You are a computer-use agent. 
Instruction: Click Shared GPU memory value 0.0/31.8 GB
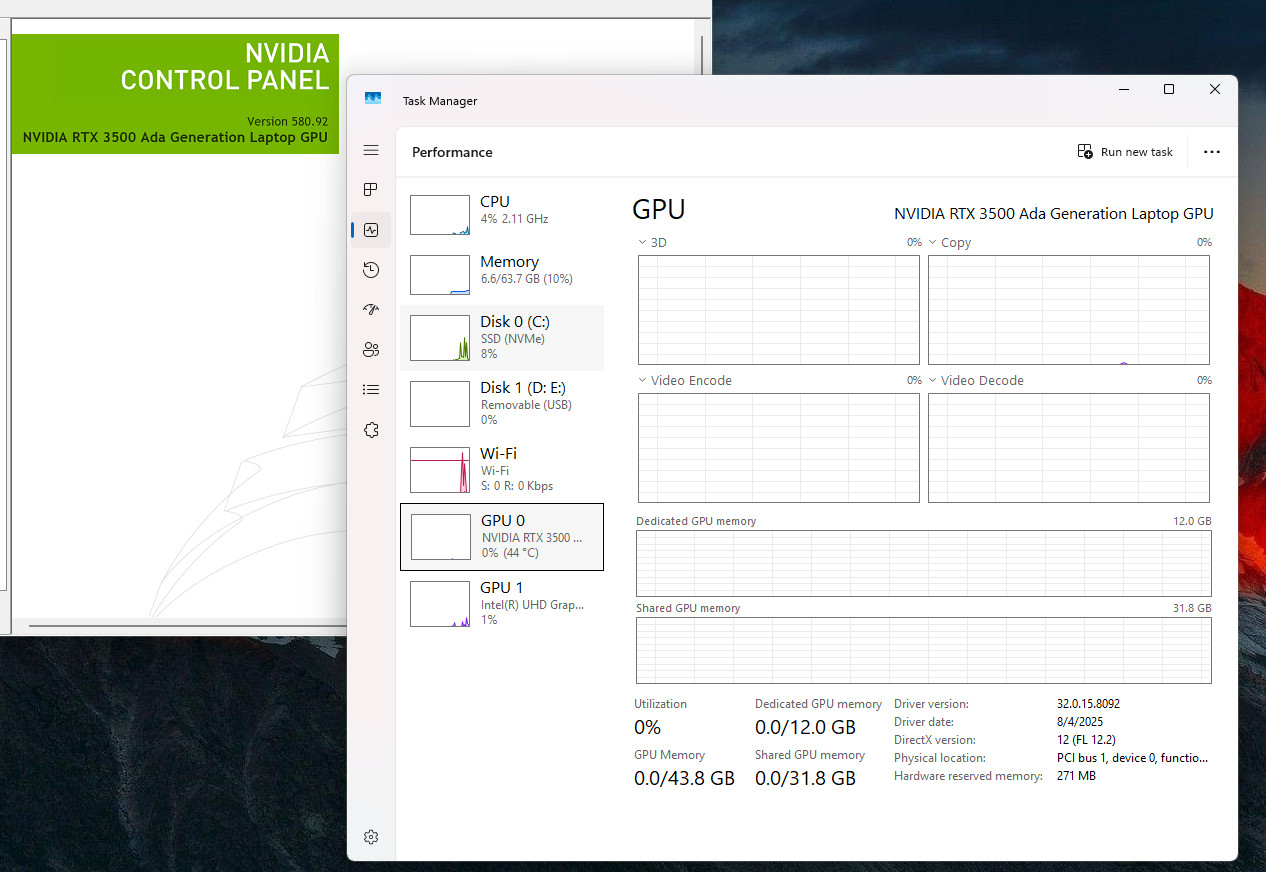tap(805, 778)
